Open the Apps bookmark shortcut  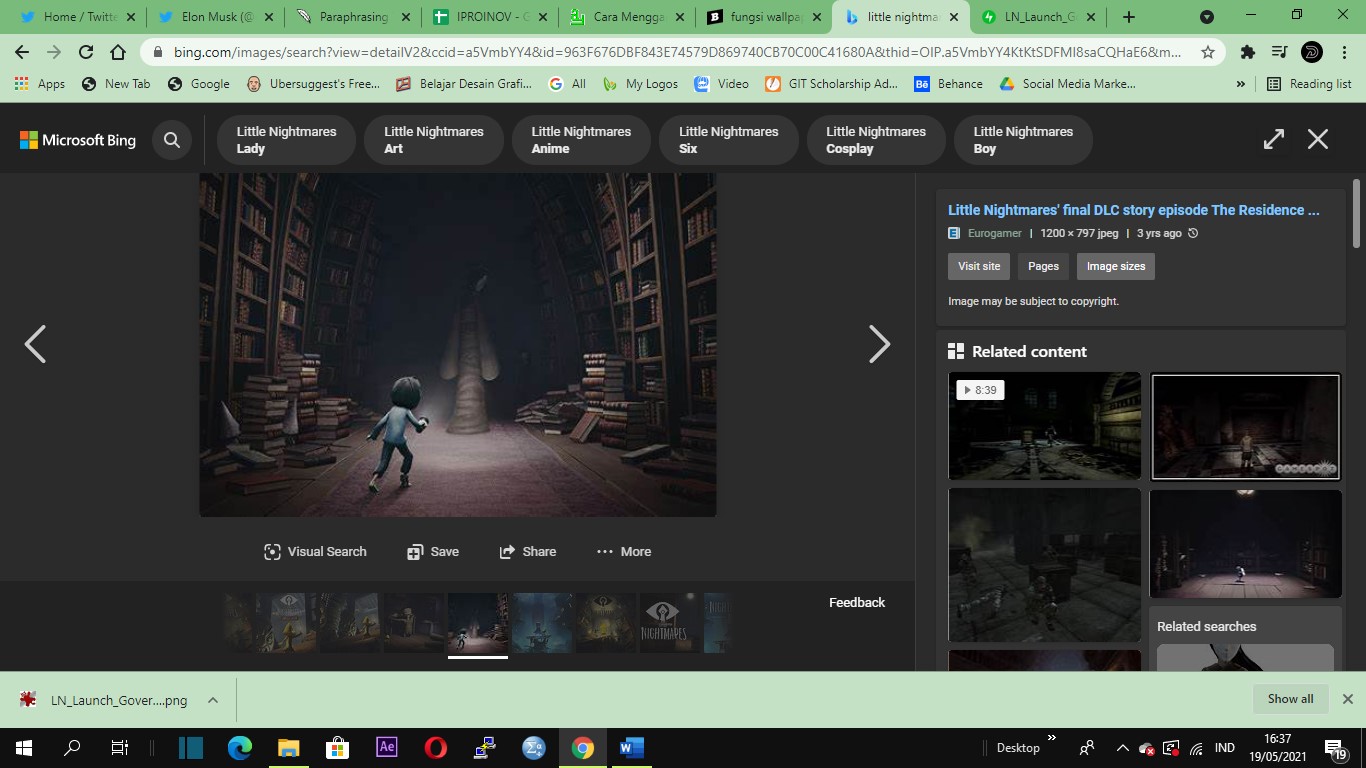click(x=40, y=84)
